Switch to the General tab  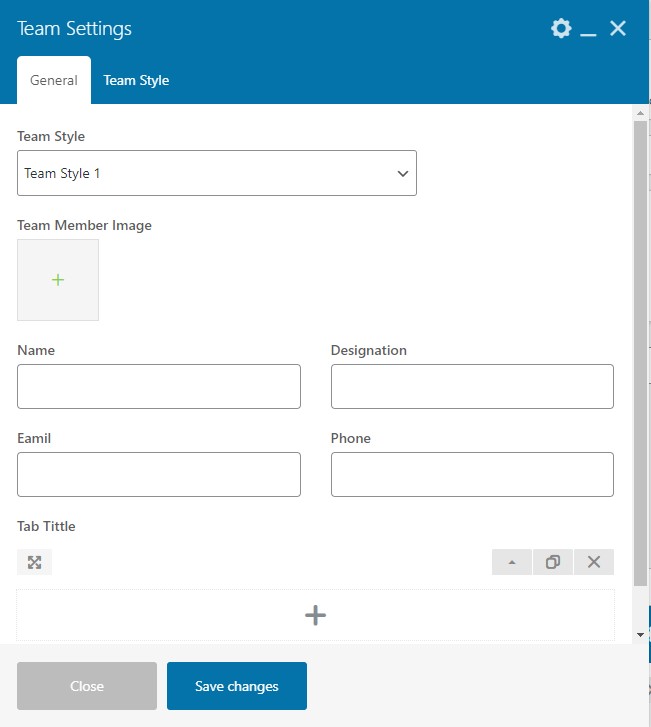pos(54,81)
